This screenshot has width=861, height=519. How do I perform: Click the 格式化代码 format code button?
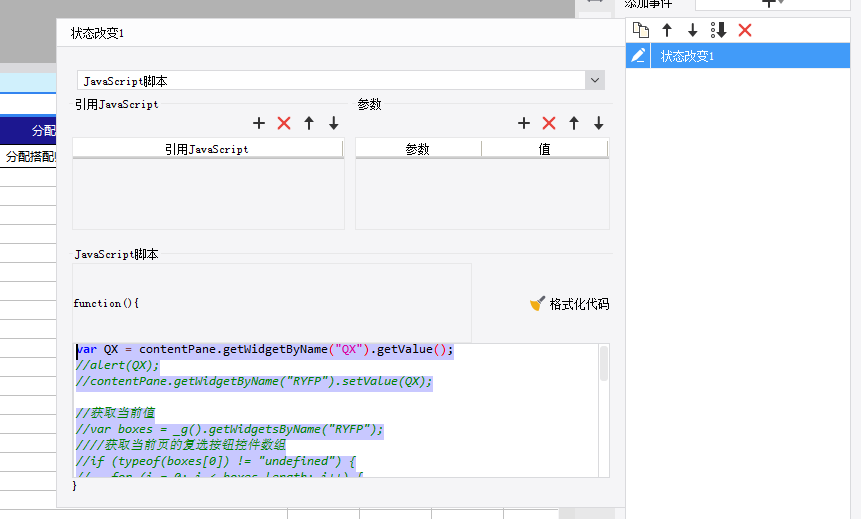pos(569,304)
